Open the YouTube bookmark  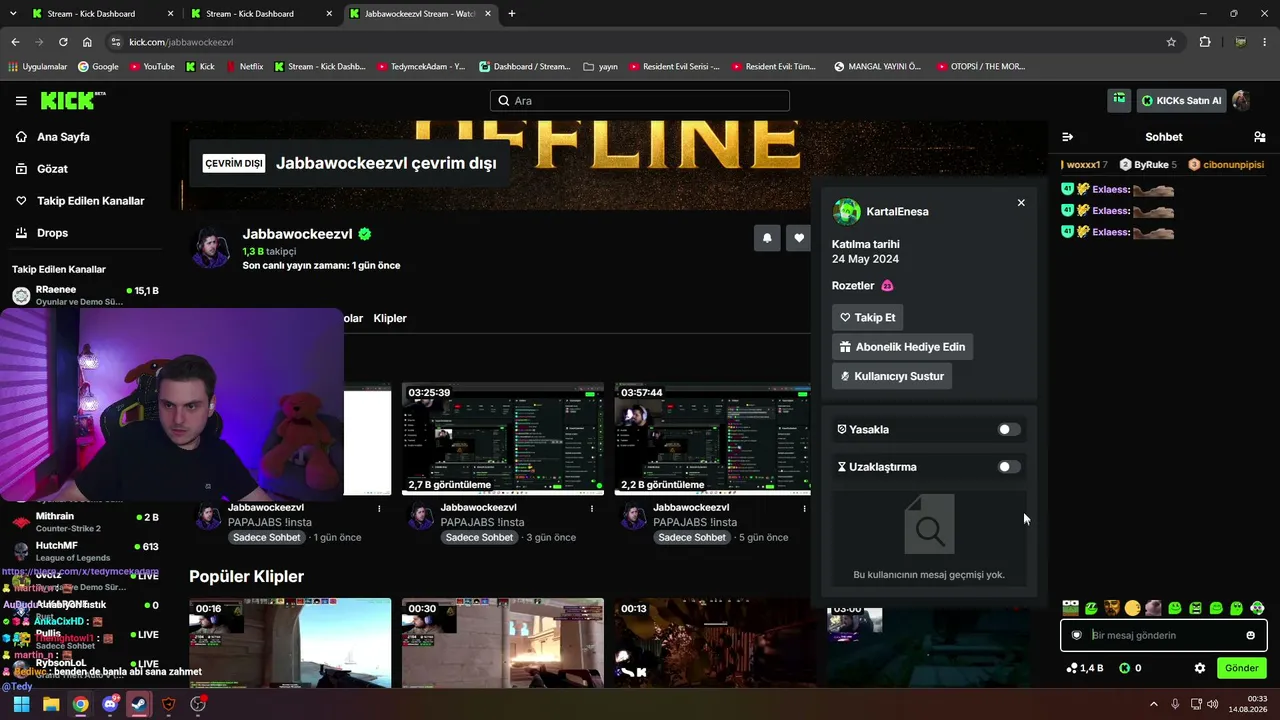152,67
